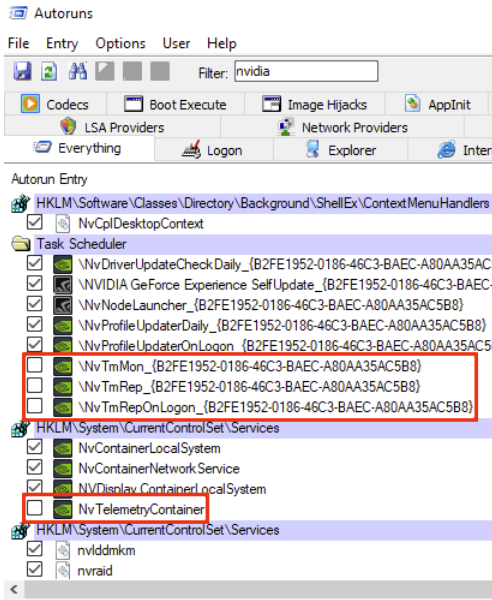Select the Task Scheduler group row

[262, 244]
